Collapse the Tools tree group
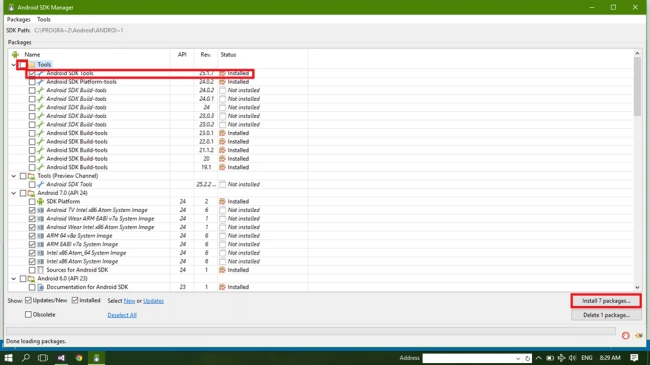650x365 pixels. pyautogui.click(x=13, y=65)
